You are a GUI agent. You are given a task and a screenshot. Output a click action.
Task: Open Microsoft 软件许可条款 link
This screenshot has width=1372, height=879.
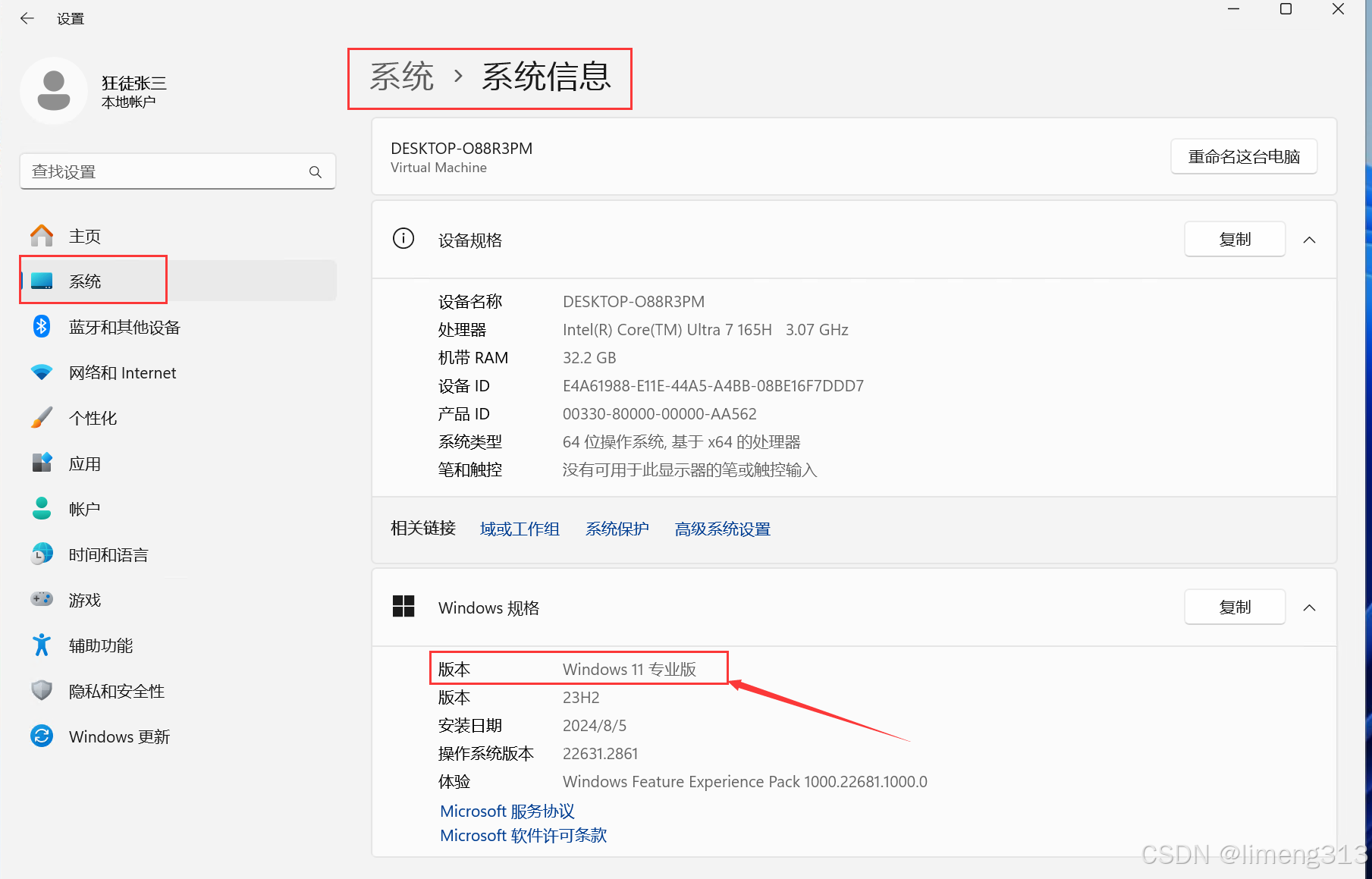coord(523,836)
